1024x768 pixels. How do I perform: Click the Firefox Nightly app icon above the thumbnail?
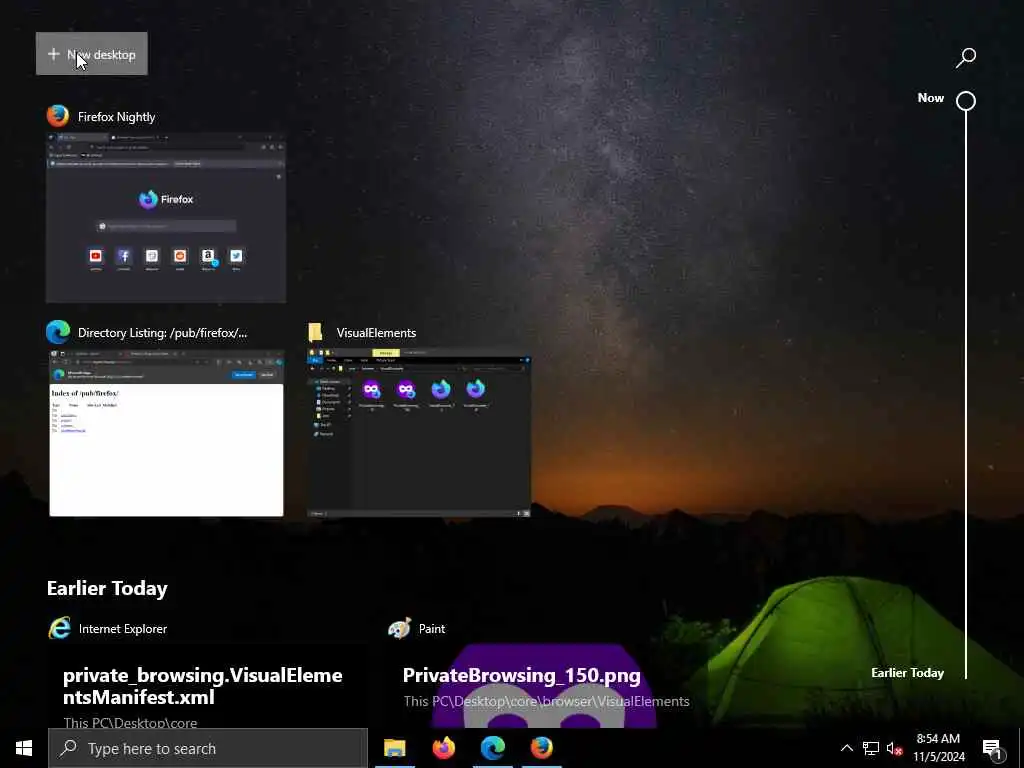(x=58, y=116)
